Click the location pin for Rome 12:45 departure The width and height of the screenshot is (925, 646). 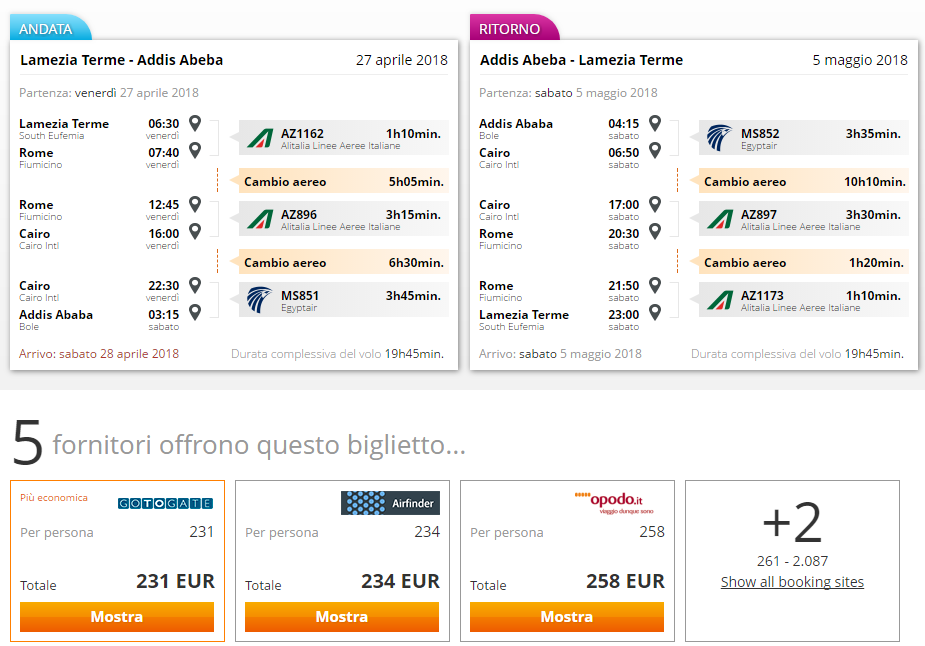coord(195,204)
